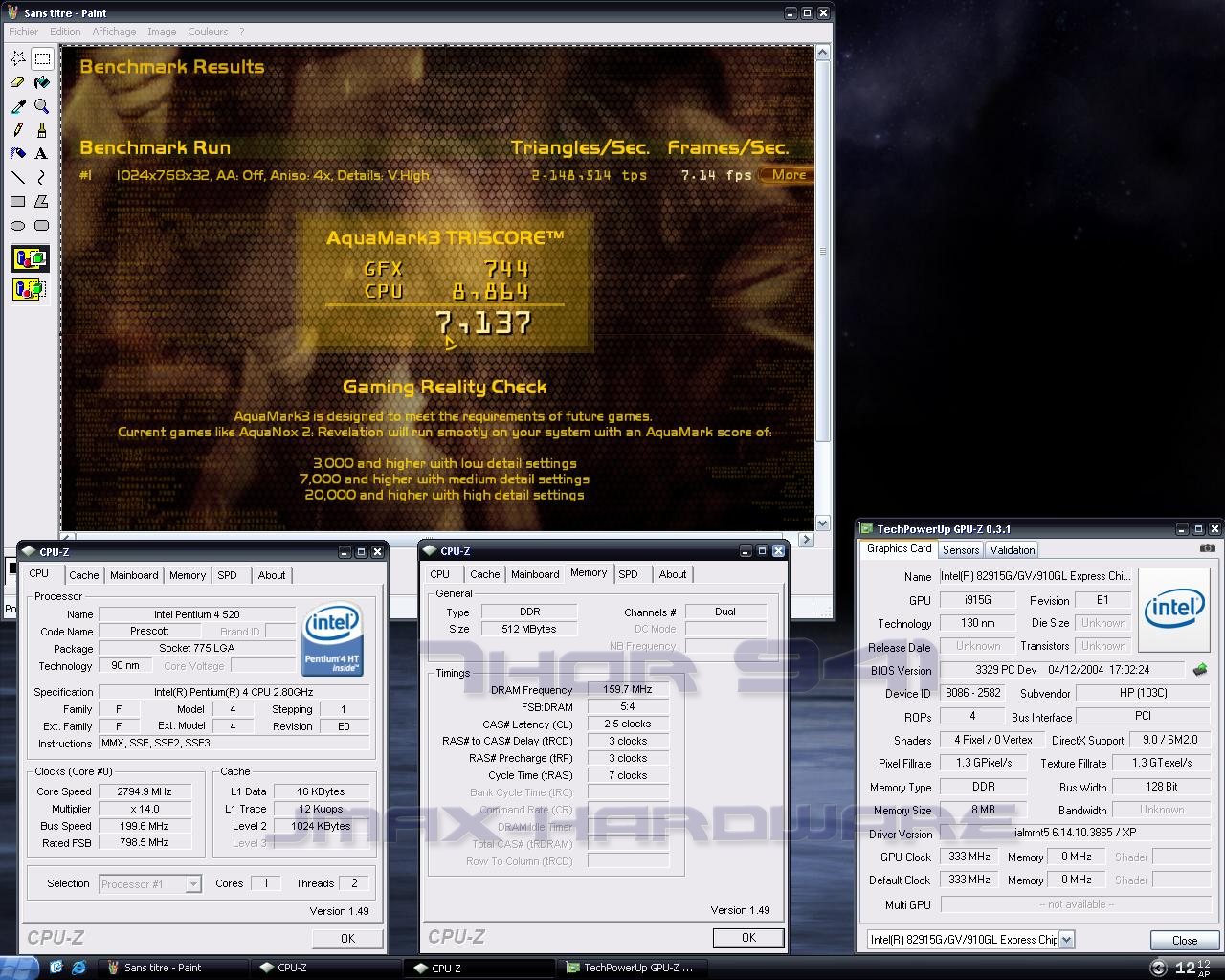Open SPD tab in left CPU-Z window
Viewport: 1225px width, 980px height.
click(227, 575)
